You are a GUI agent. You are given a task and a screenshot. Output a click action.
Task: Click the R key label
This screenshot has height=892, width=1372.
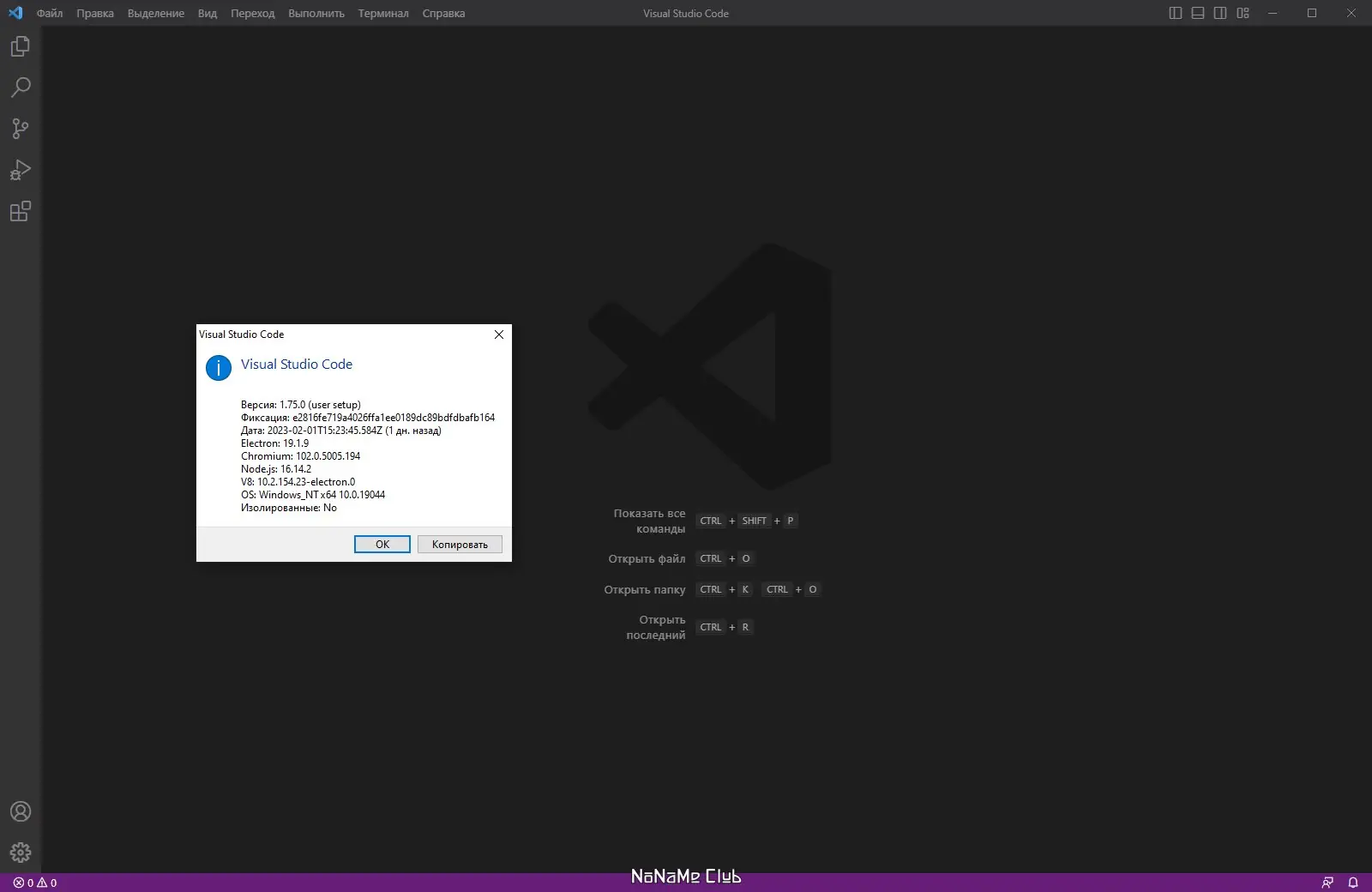click(x=745, y=627)
